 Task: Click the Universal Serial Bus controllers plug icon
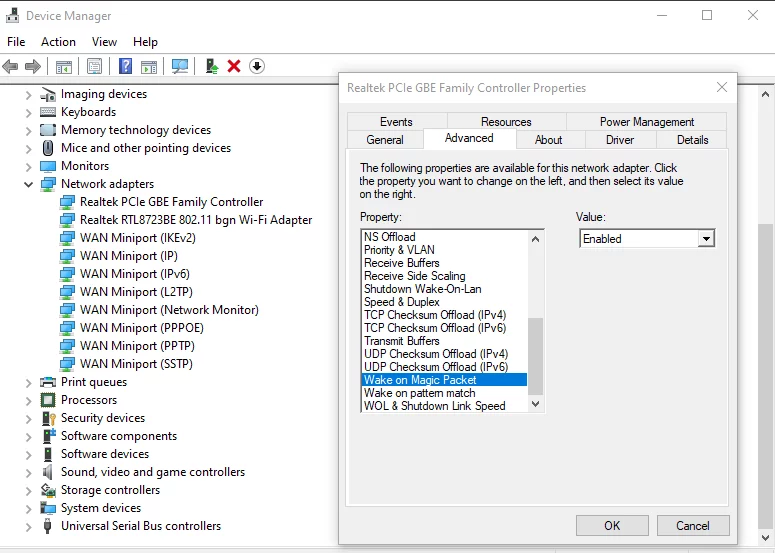[x=47, y=526]
